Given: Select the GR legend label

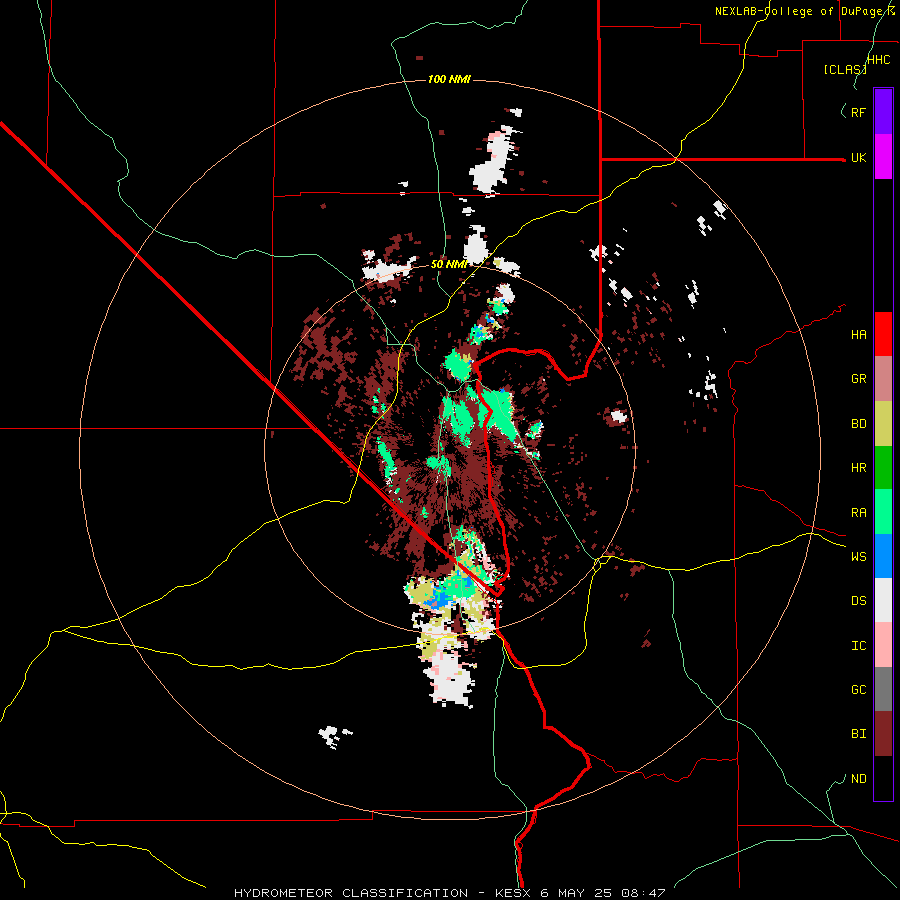Looking at the screenshot, I should pyautogui.click(x=858, y=379).
